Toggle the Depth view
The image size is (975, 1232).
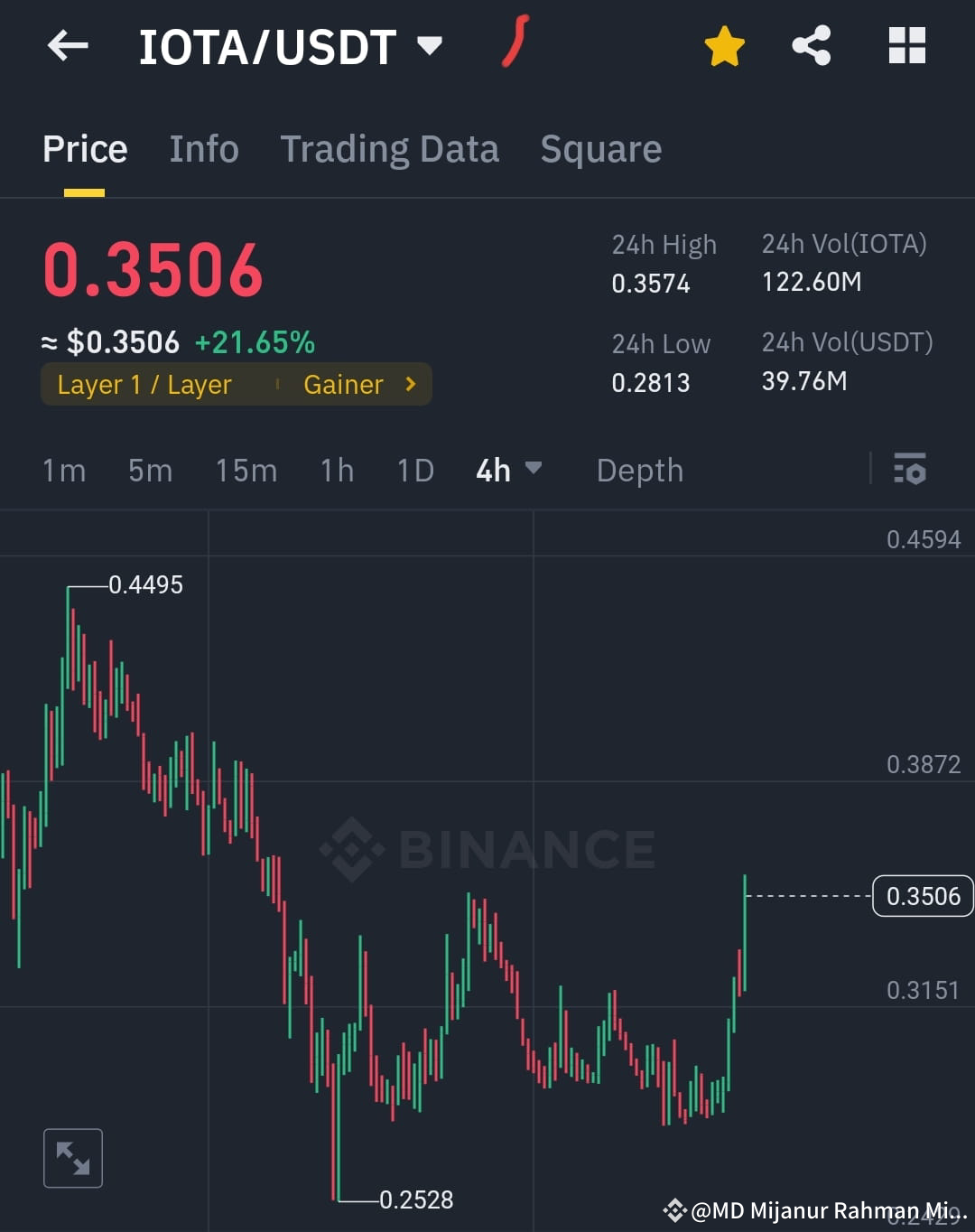(639, 470)
